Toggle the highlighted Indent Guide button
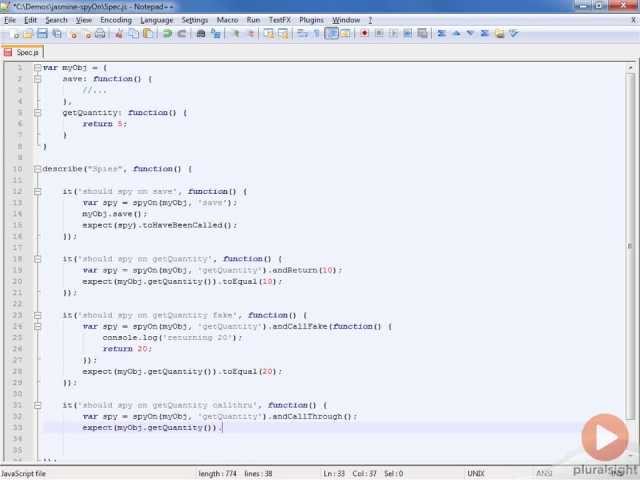640x480 pixels. tap(331, 34)
